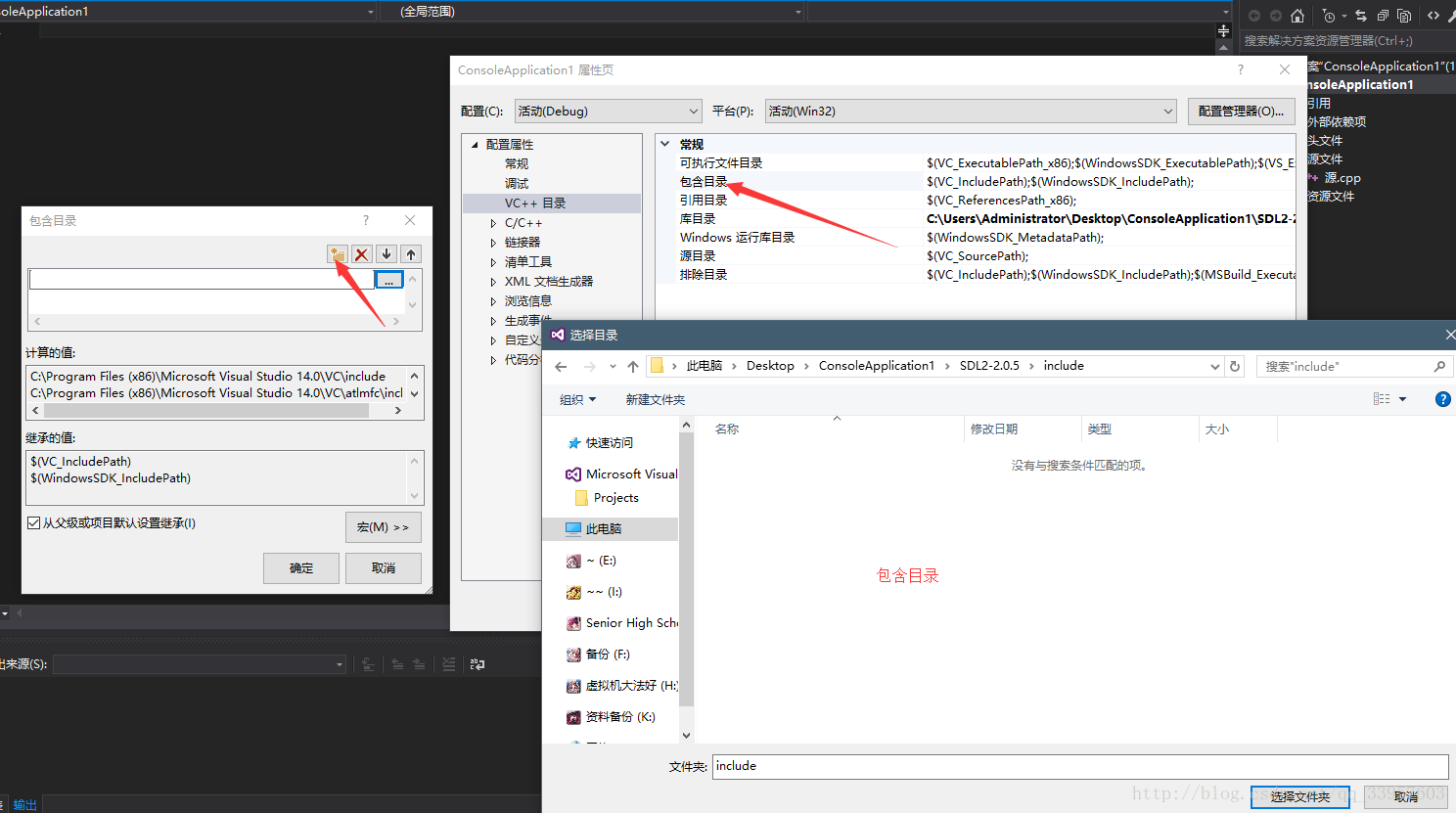This screenshot has width=1456, height=813.
Task: Sort by the 名称 column header
Action: (727, 429)
